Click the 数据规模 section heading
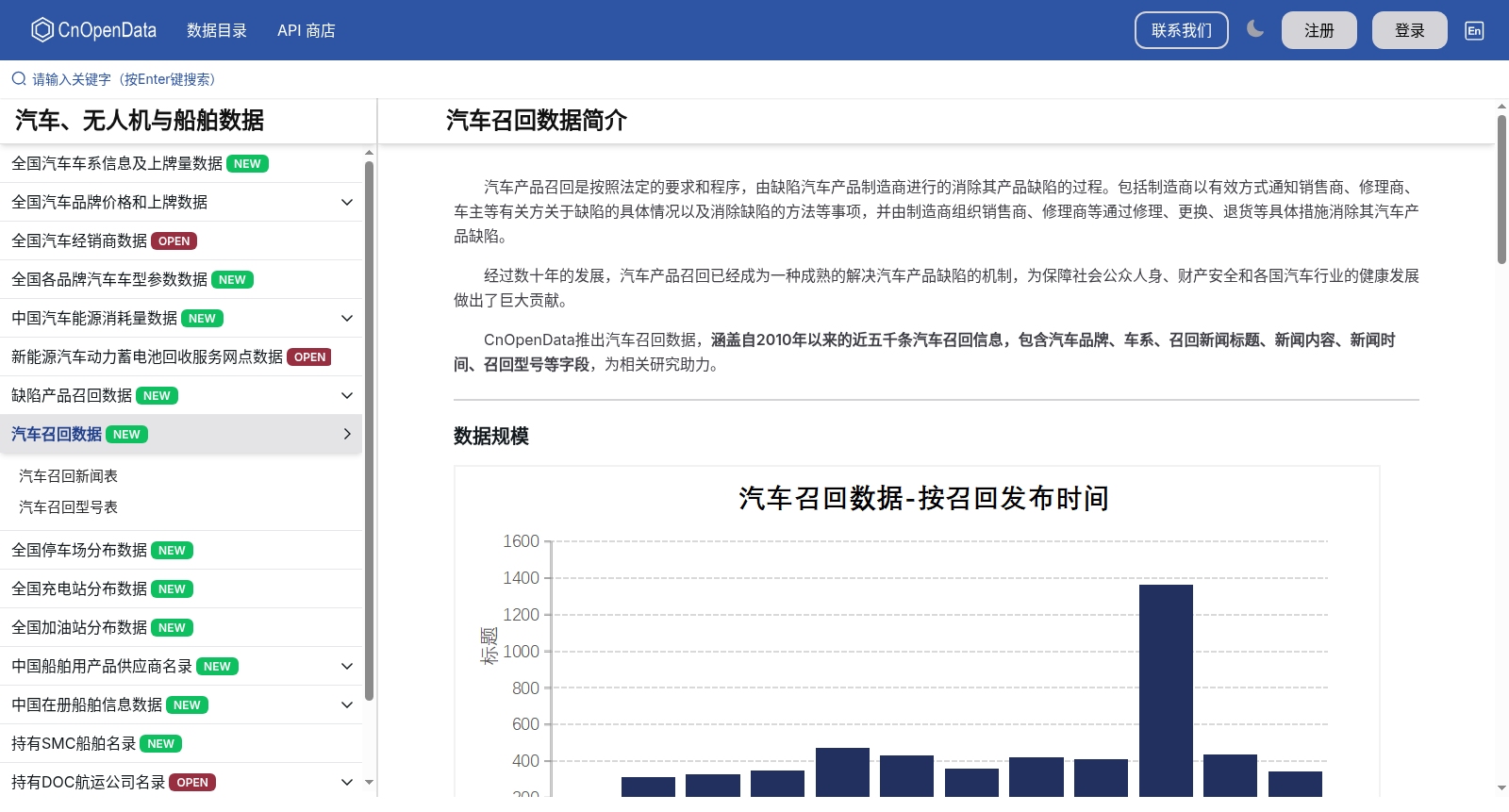This screenshot has height=812, width=1509. [x=491, y=436]
